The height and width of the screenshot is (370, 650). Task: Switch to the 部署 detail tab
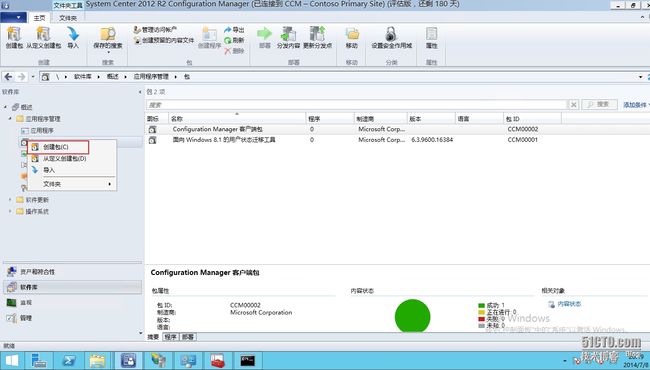coord(188,337)
